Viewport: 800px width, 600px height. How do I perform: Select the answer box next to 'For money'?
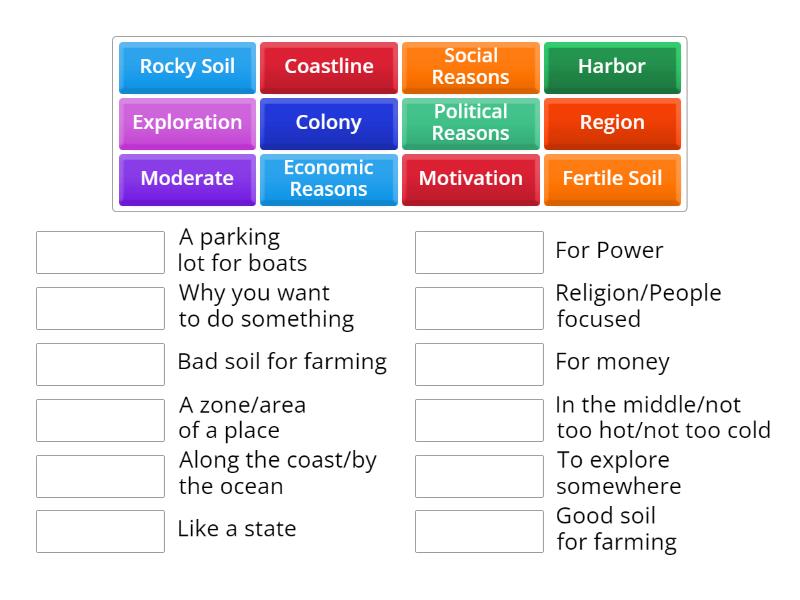(479, 363)
